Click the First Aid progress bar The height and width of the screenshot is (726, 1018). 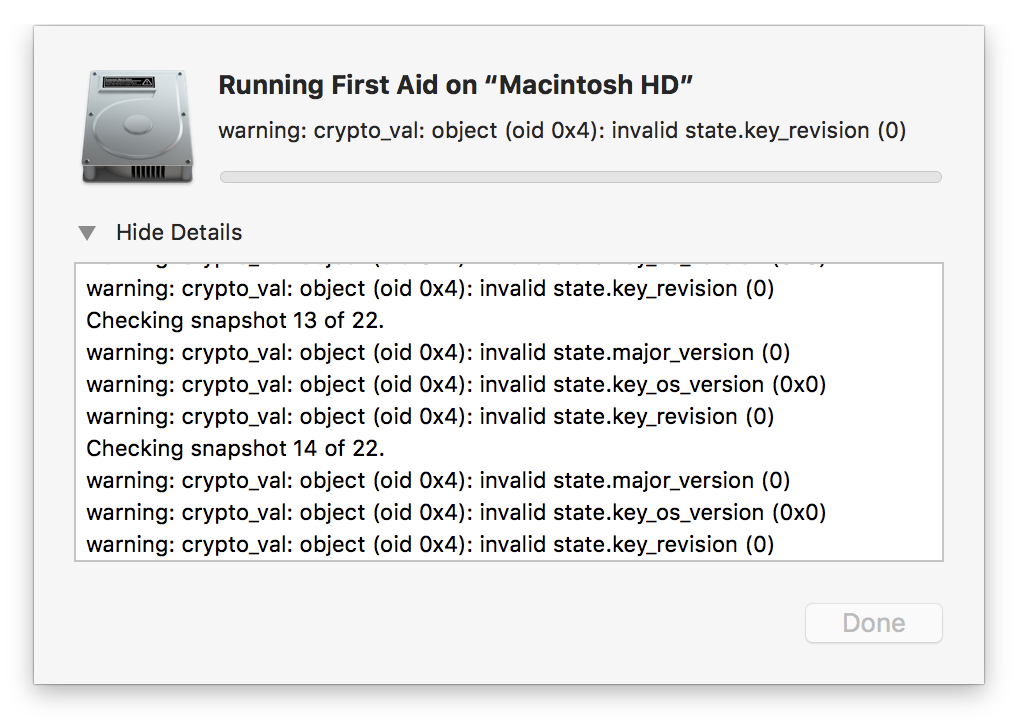pos(580,177)
